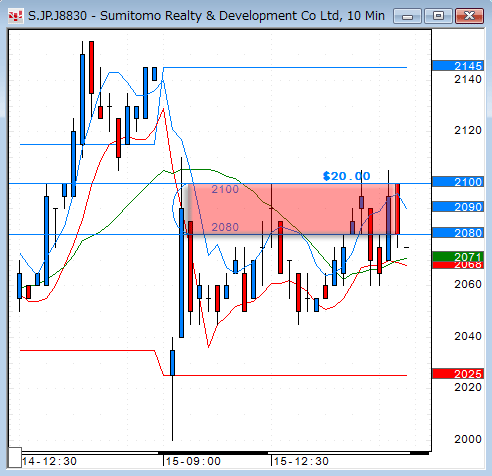Click the 15-12:30 time axis label

pos(301,461)
